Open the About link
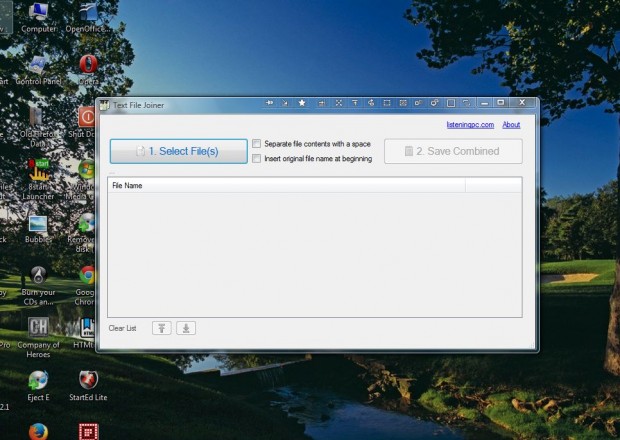620x440 pixels. click(511, 125)
